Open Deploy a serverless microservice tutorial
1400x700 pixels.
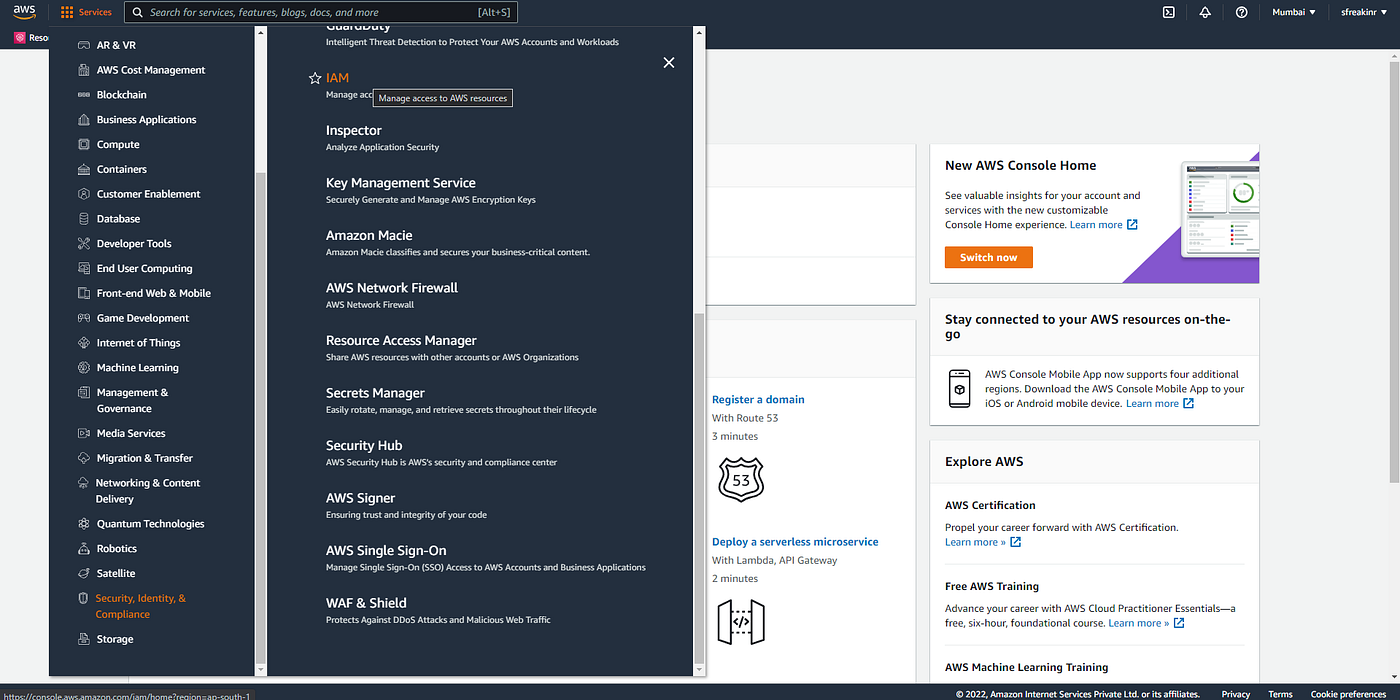(795, 541)
